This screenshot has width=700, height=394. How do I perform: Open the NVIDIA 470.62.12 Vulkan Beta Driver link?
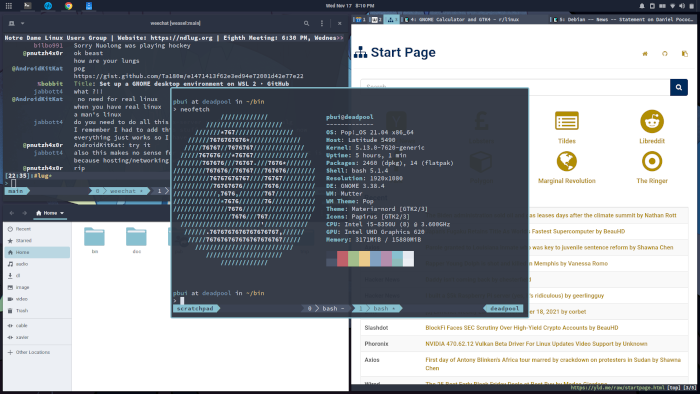[536, 344]
